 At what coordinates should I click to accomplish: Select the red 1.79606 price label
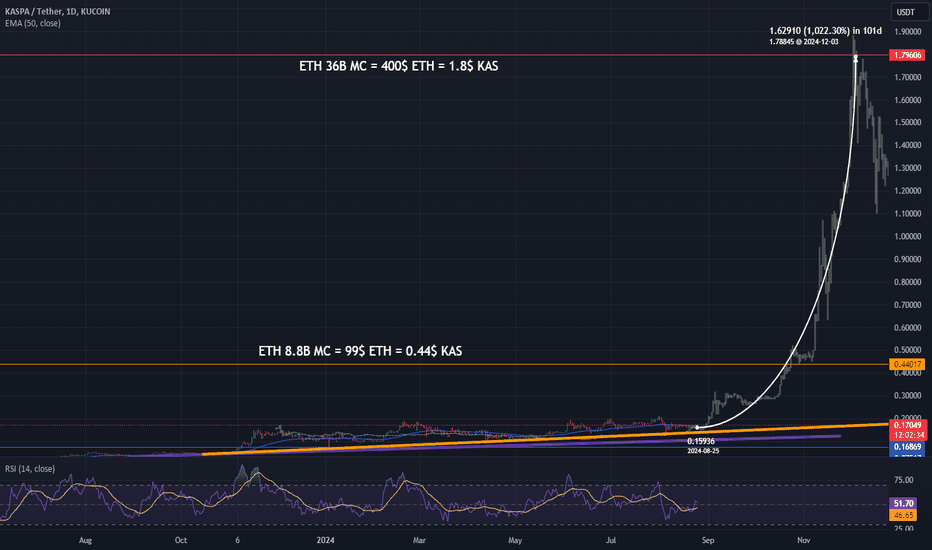pos(907,55)
